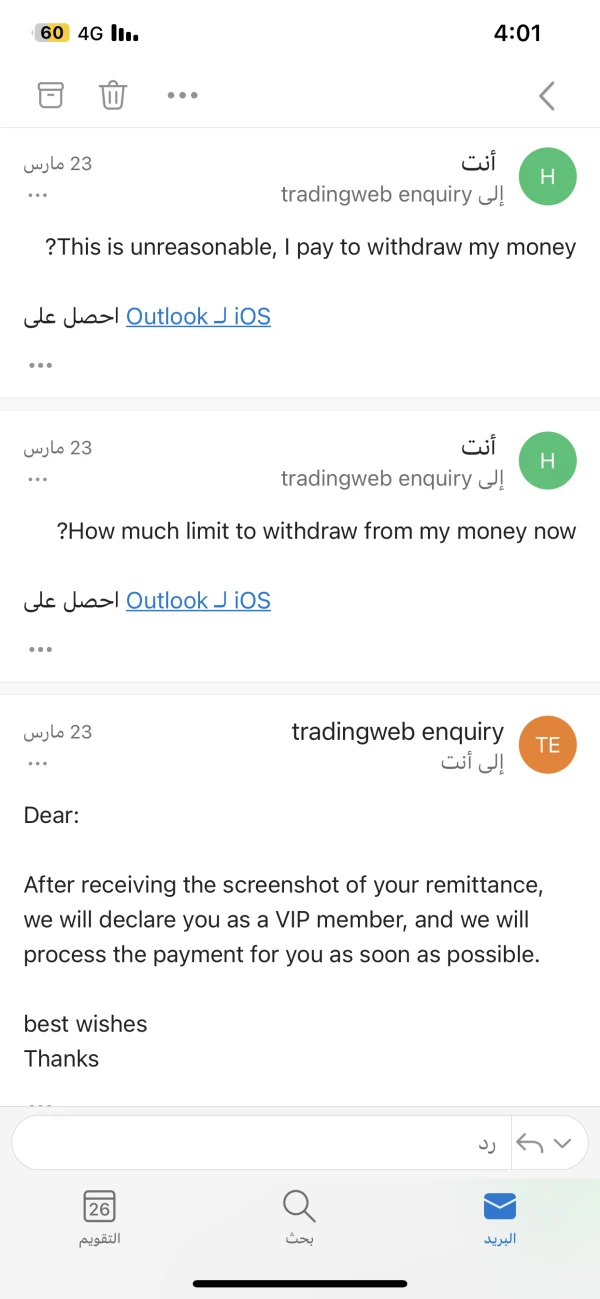Open Outlook for iOS link in first message

198,317
